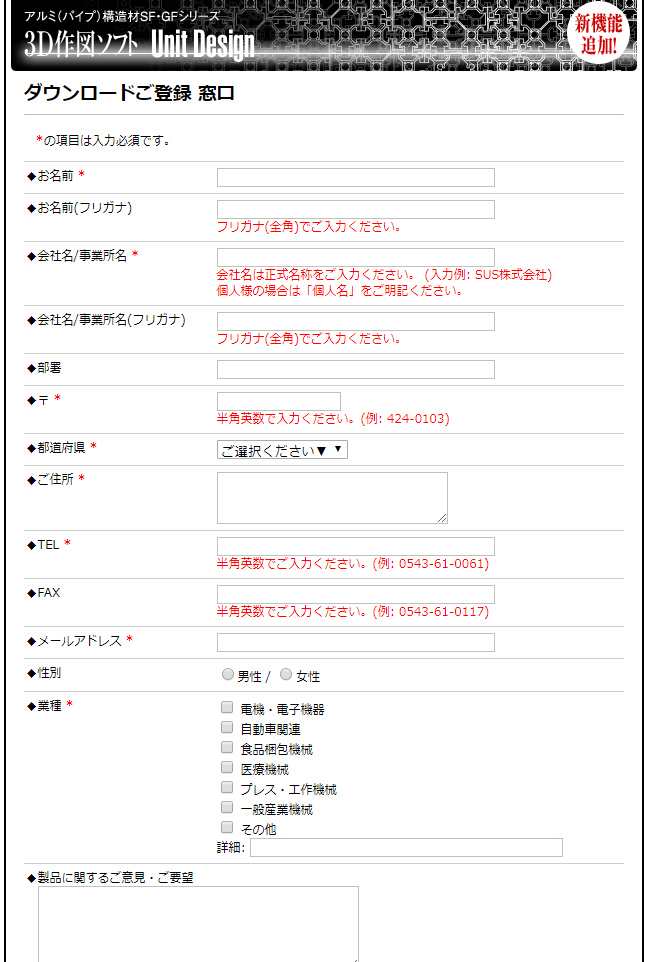Select the 女性 radio button
Screen dimensions: 649x962
(x=286, y=674)
